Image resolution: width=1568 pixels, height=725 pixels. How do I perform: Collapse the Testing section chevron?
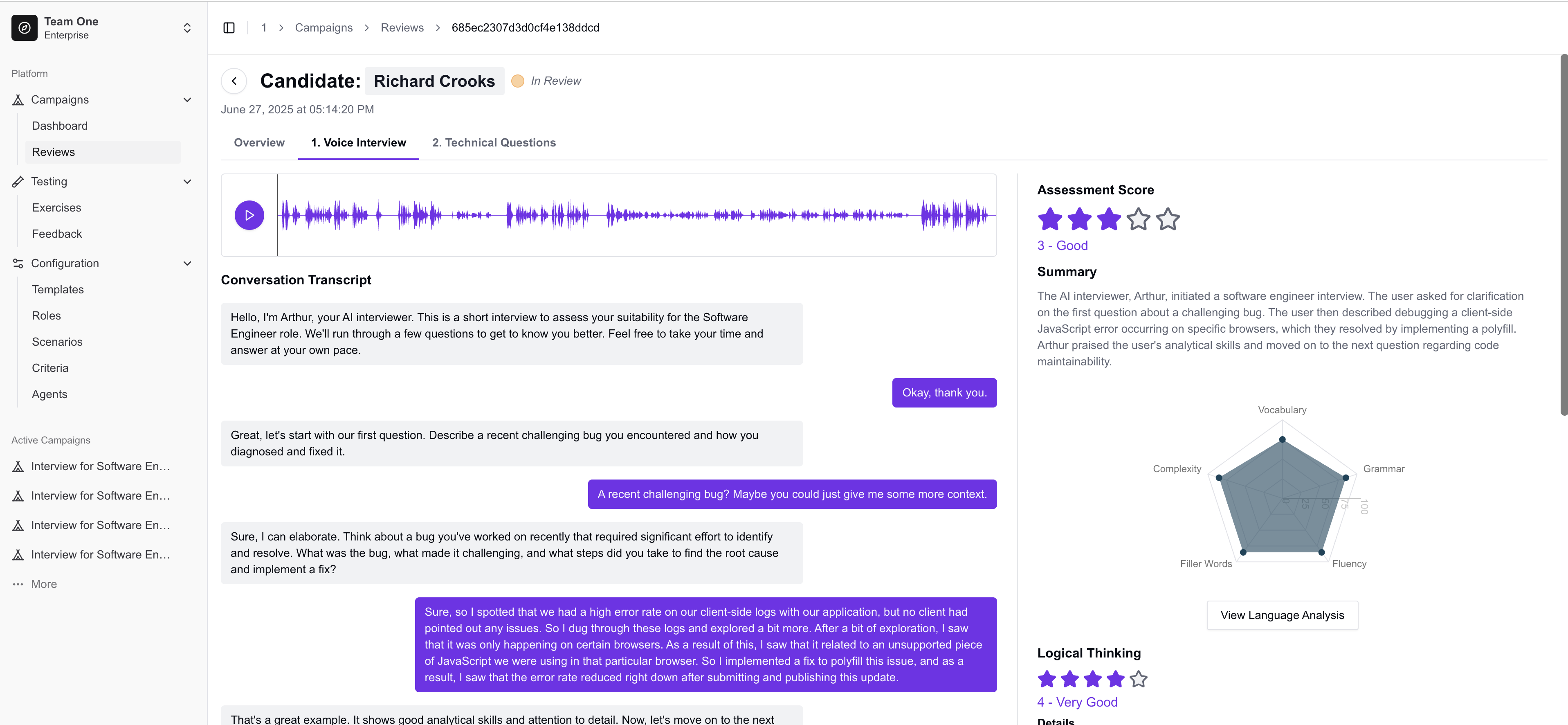click(x=187, y=181)
